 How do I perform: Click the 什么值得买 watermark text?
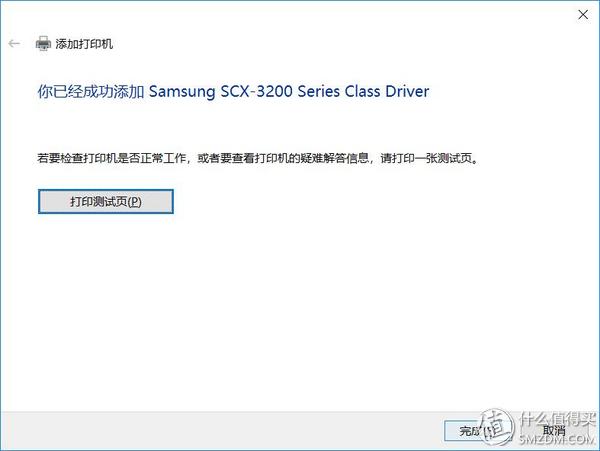click(558, 419)
